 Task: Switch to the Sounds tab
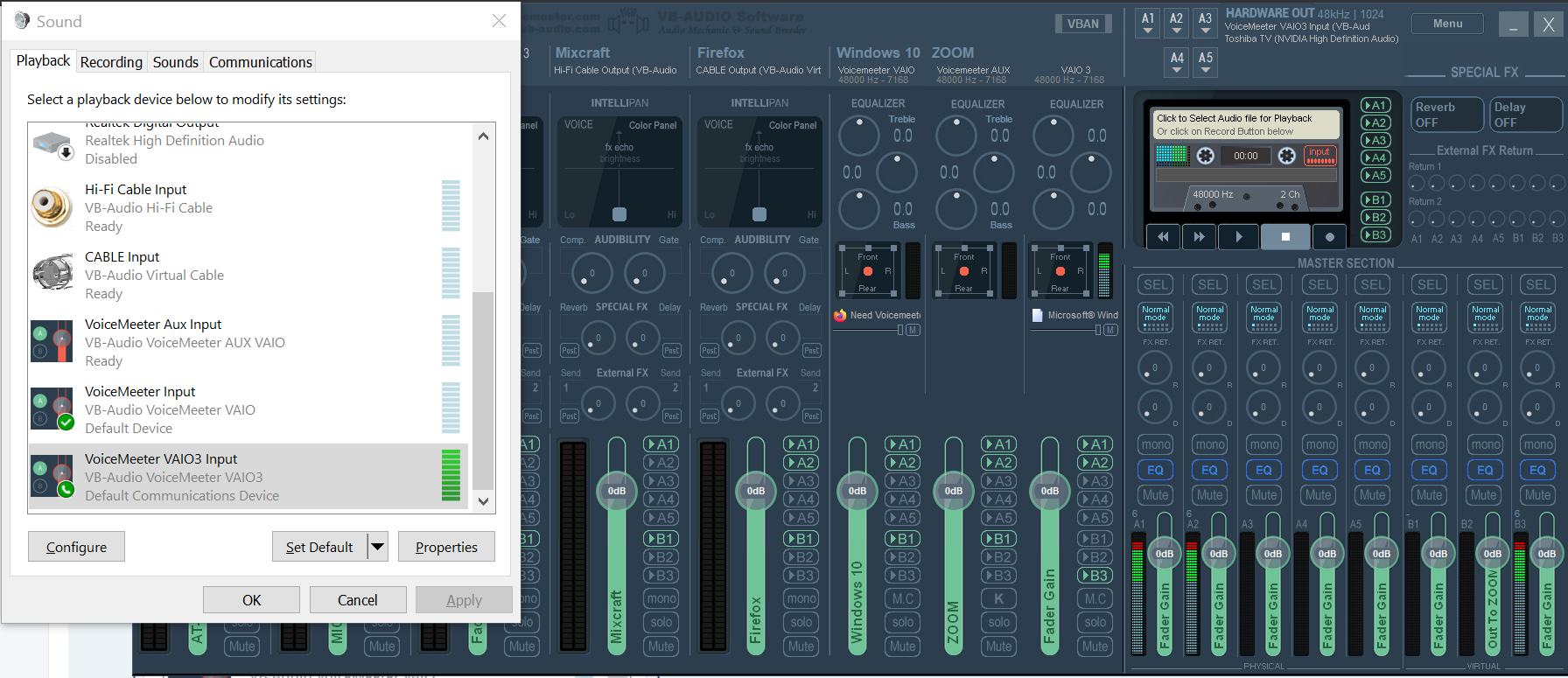(175, 62)
